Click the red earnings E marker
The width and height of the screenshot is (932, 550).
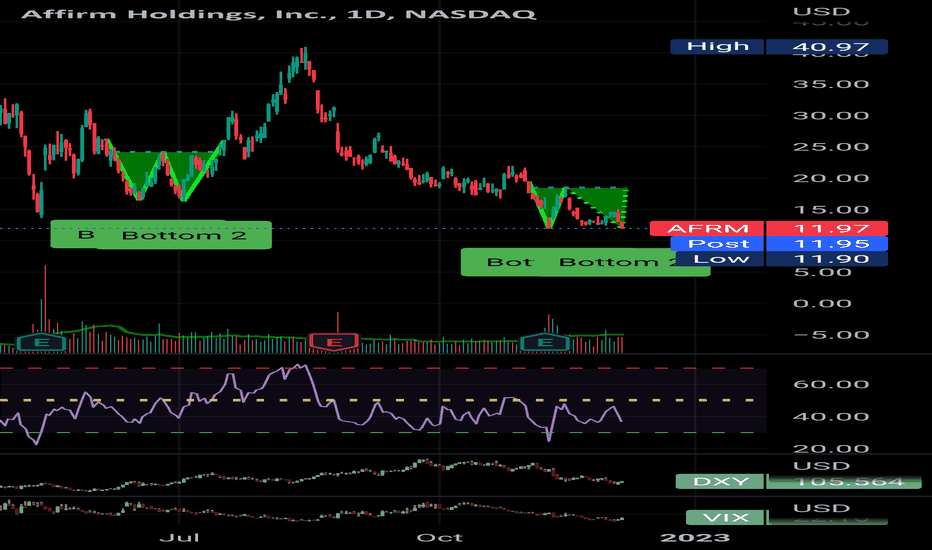pos(334,342)
